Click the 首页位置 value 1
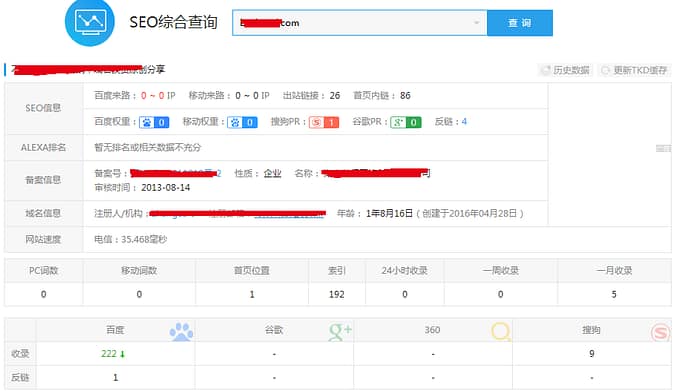 coord(252,295)
